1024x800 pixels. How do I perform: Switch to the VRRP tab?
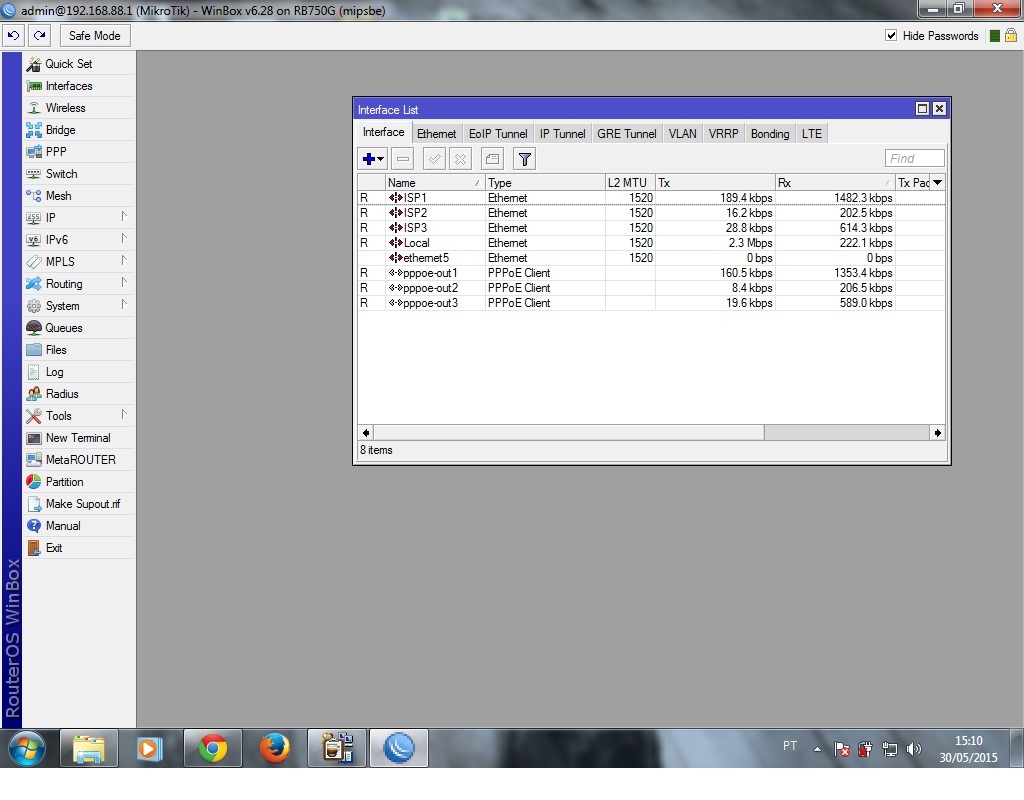click(x=723, y=134)
